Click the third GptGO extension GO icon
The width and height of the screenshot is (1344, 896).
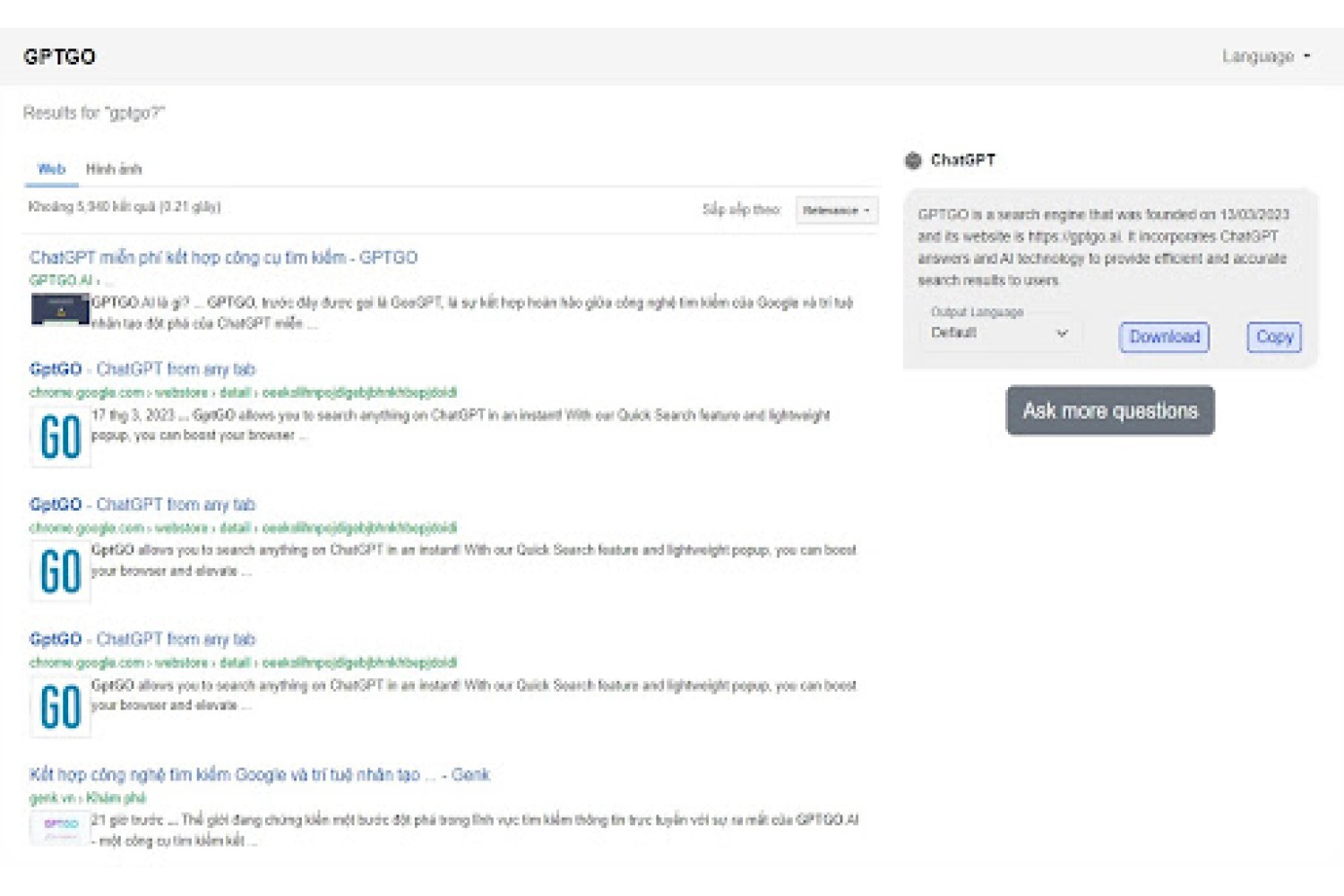coord(60,706)
